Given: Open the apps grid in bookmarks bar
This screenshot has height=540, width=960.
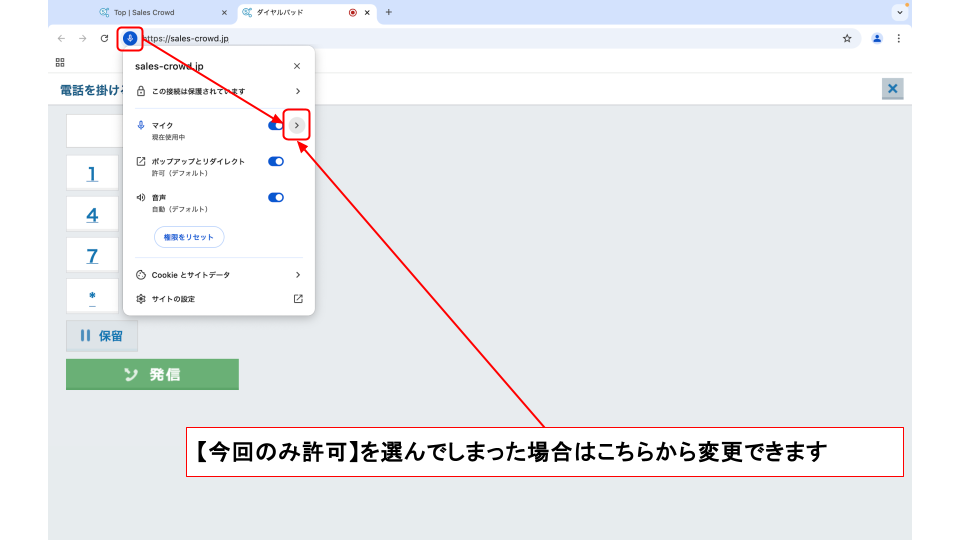Looking at the screenshot, I should pos(60,62).
